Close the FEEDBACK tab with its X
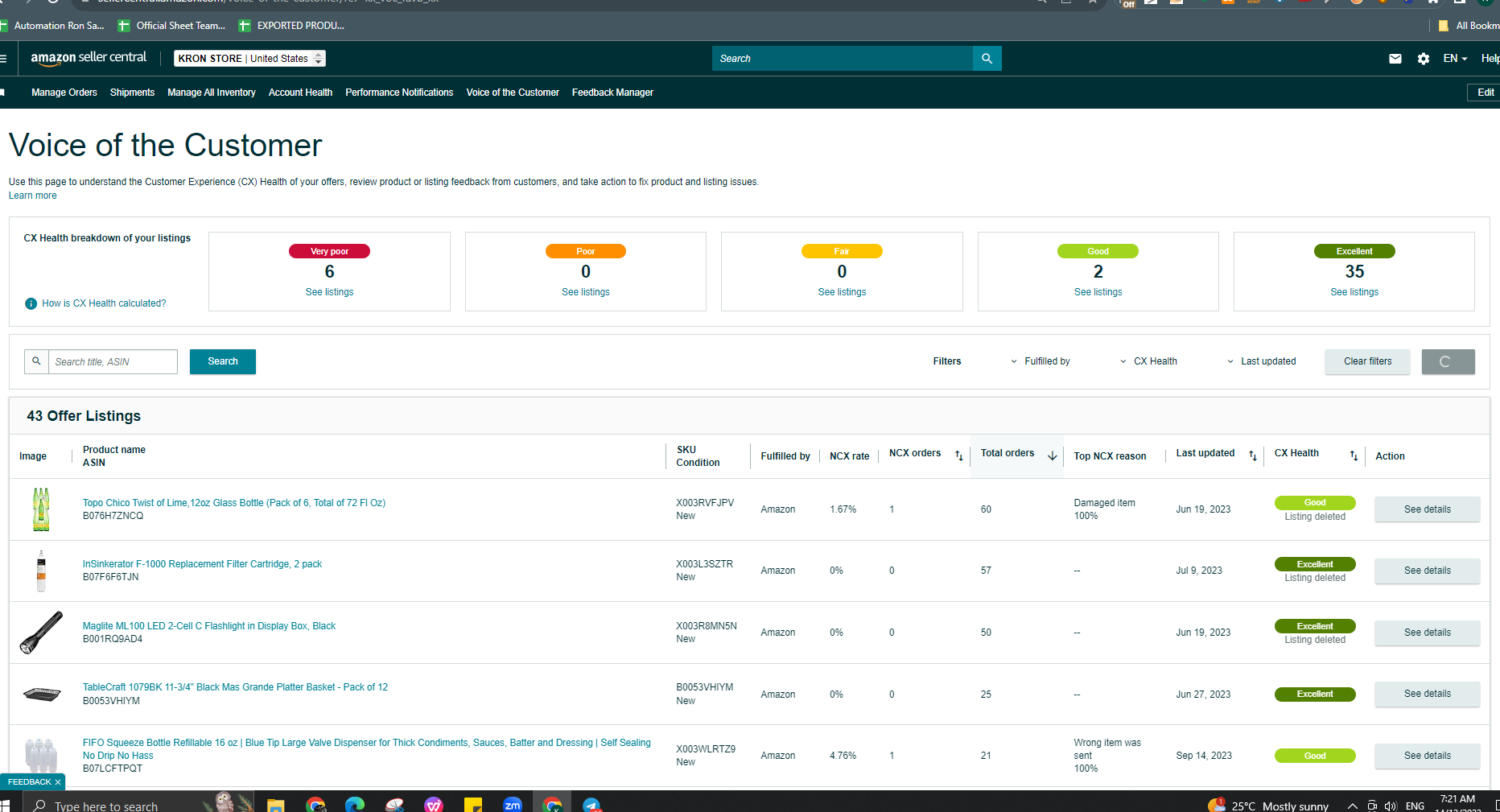The width and height of the screenshot is (1500, 812). pyautogui.click(x=58, y=782)
